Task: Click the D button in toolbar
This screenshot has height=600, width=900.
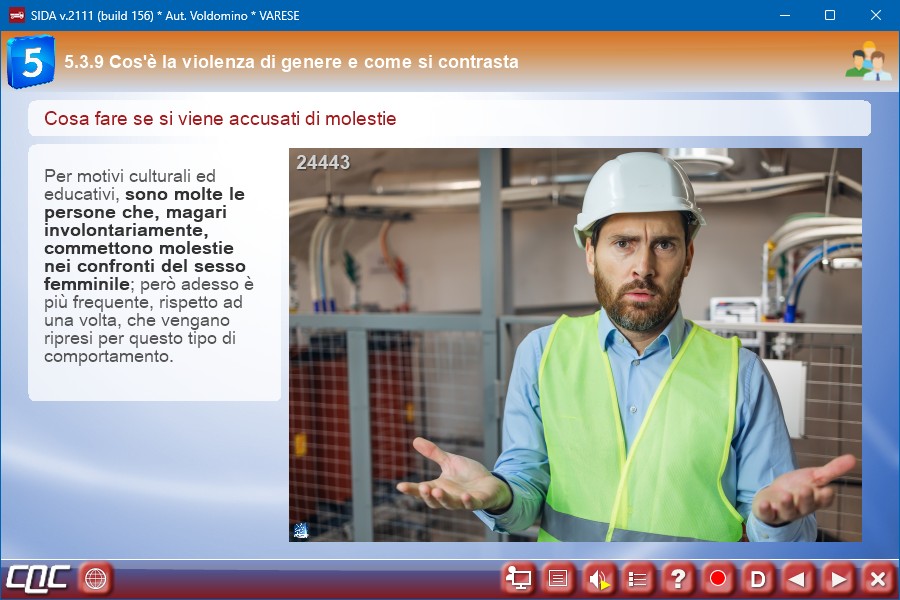Action: [758, 578]
